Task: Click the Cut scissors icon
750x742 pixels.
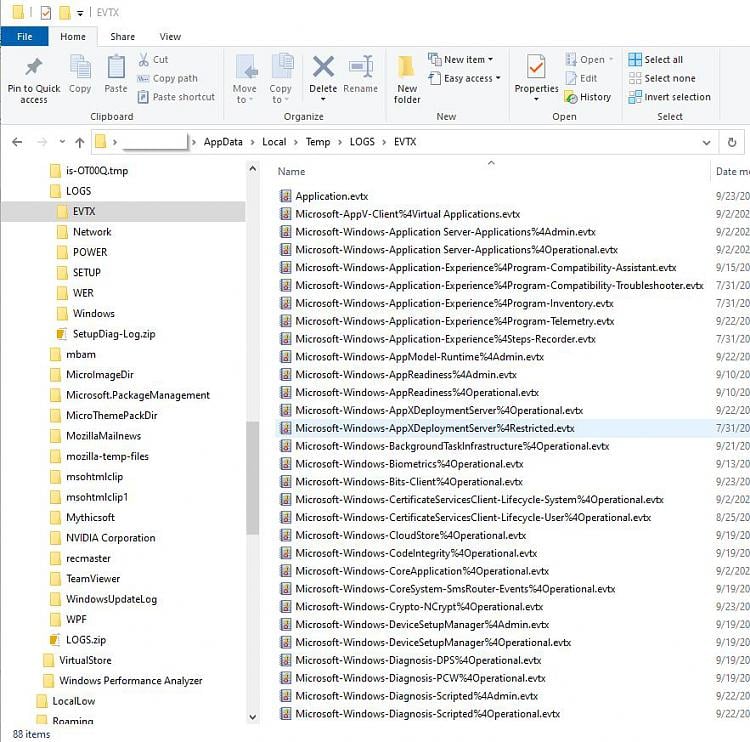Action: (x=143, y=59)
